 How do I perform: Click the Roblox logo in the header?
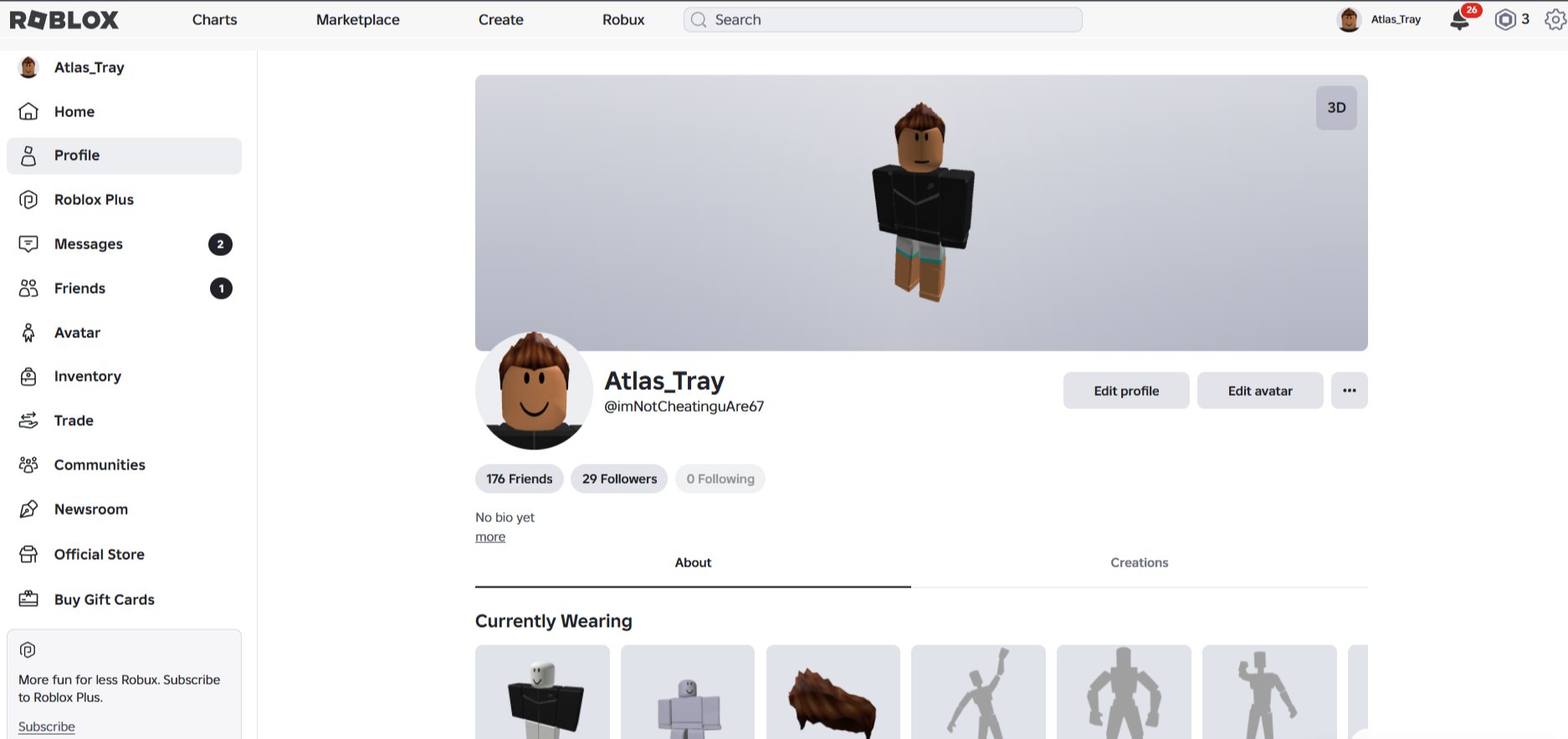pyautogui.click(x=64, y=20)
